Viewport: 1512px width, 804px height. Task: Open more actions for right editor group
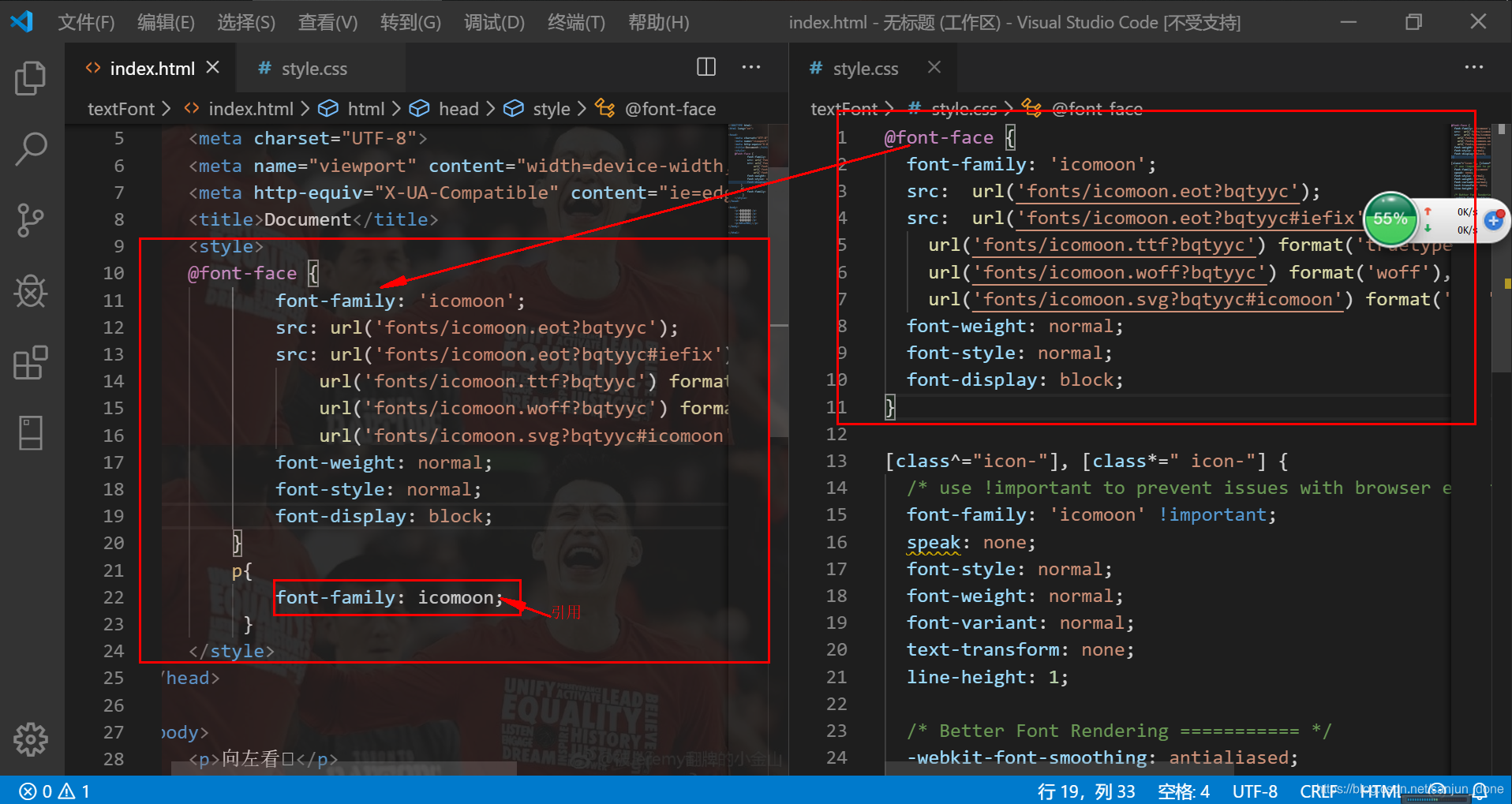1474,67
